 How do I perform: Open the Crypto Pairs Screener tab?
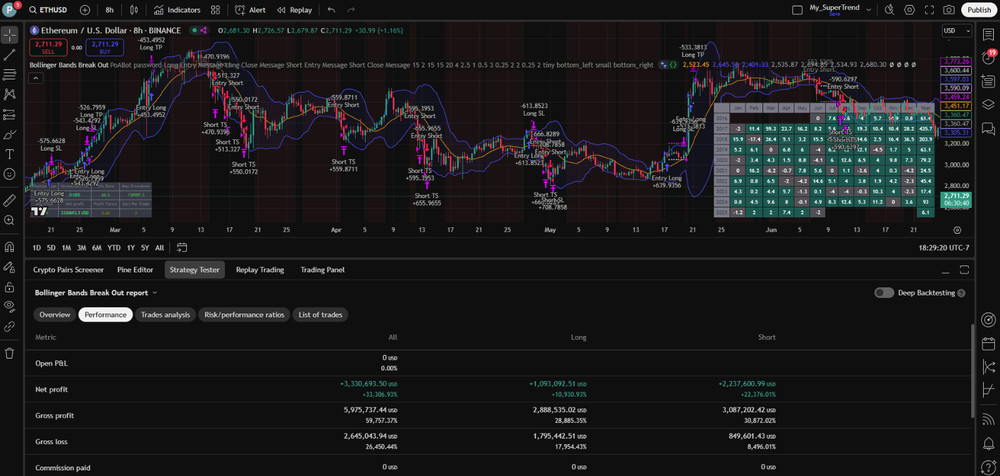[68, 270]
